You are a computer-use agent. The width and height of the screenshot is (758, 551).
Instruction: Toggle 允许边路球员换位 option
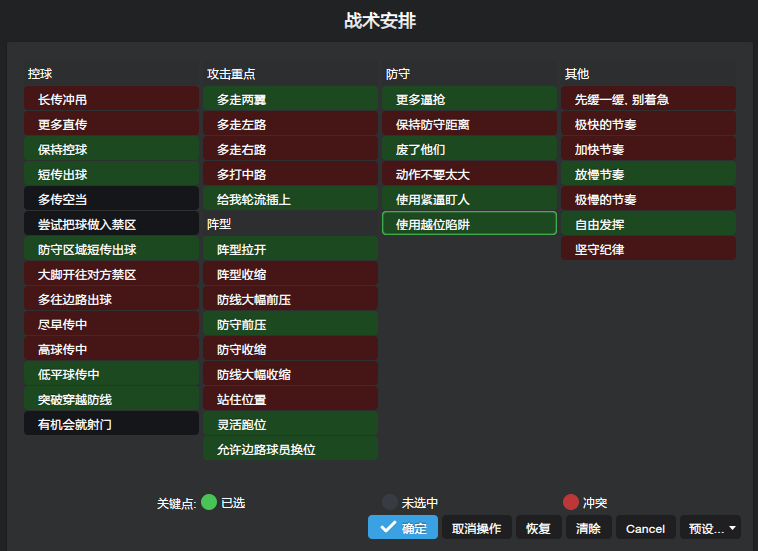pos(290,449)
